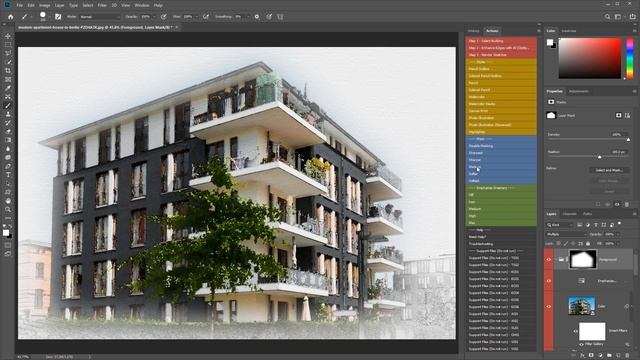
Task: Select the Gradient tool
Action: [8, 140]
